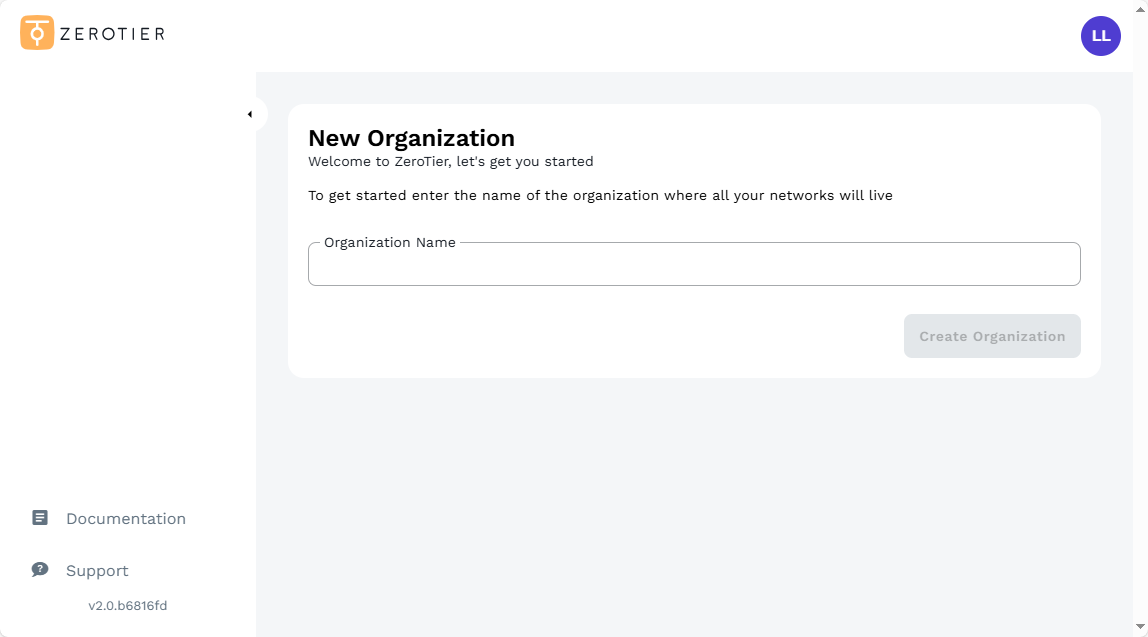The width and height of the screenshot is (1148, 637).
Task: Select the ZEROTIER wordmark in the header
Action: 114,33
